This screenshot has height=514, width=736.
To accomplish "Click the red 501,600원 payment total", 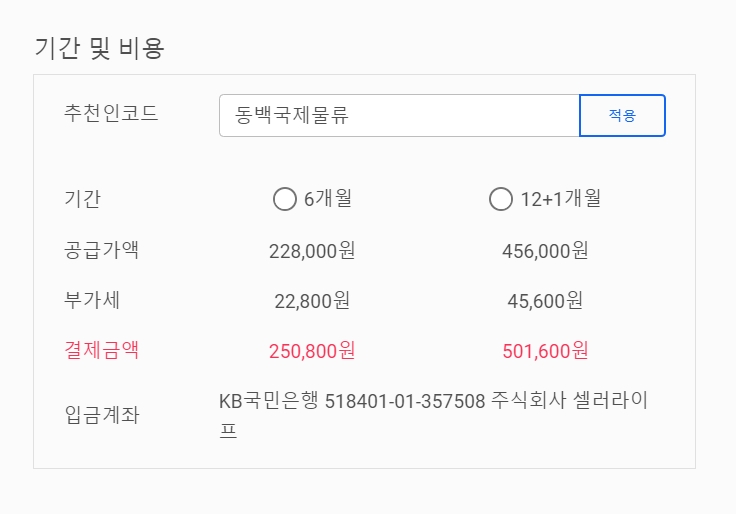I will click(545, 351).
